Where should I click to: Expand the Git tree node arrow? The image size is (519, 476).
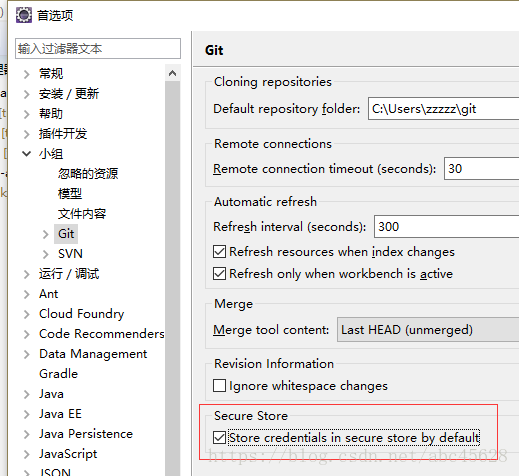46,234
